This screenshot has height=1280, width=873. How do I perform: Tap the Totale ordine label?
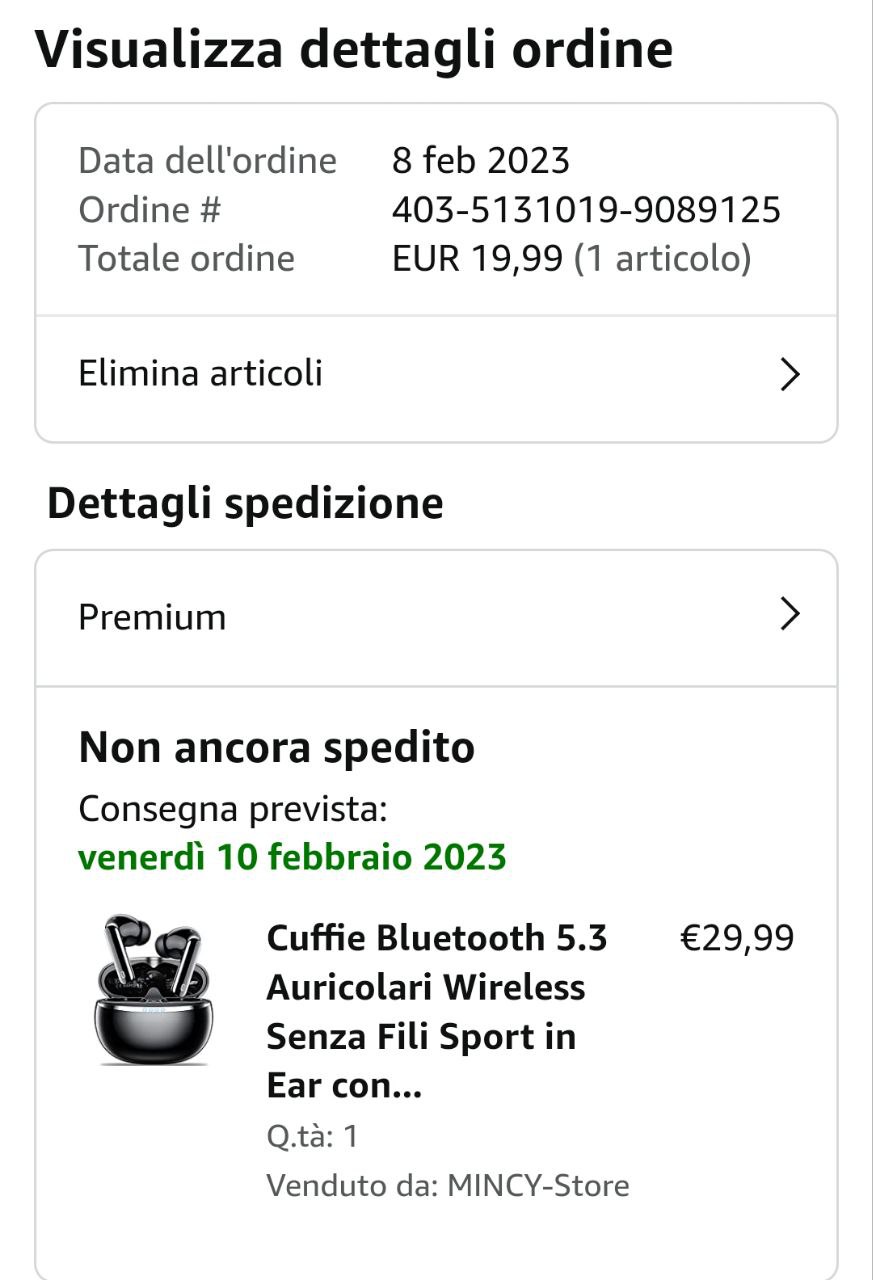[186, 259]
